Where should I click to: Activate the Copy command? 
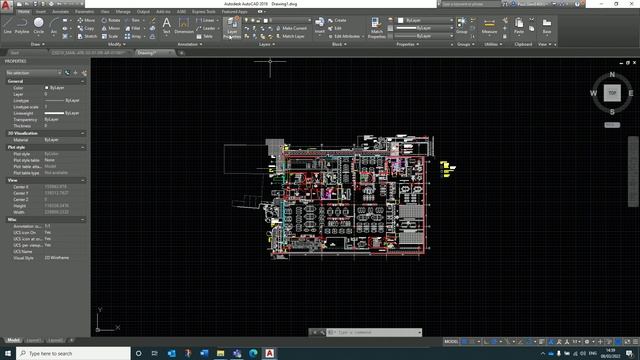pyautogui.click(x=86, y=28)
